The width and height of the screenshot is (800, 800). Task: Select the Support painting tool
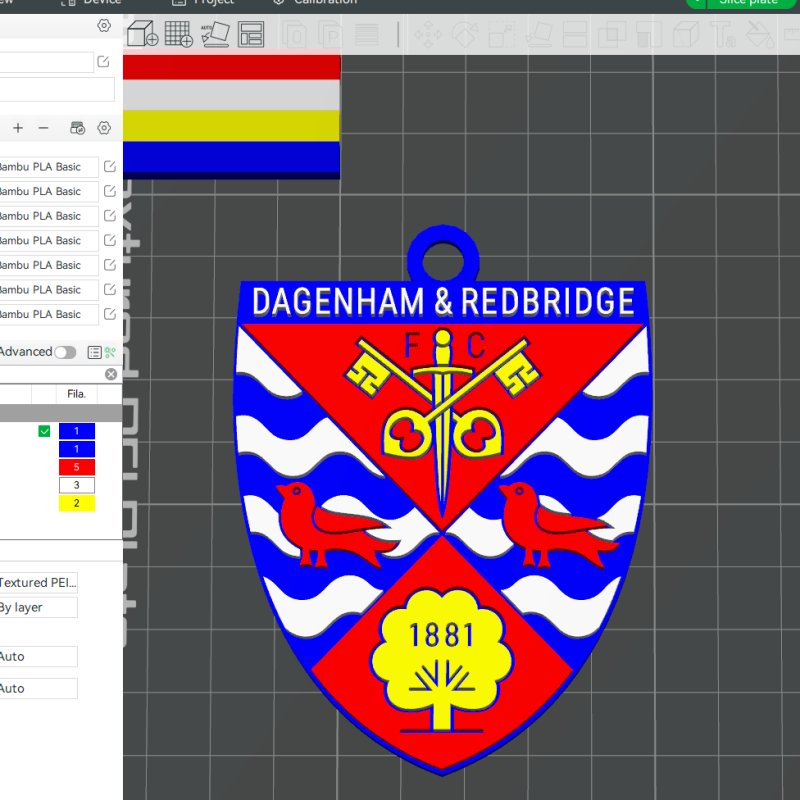pos(649,34)
